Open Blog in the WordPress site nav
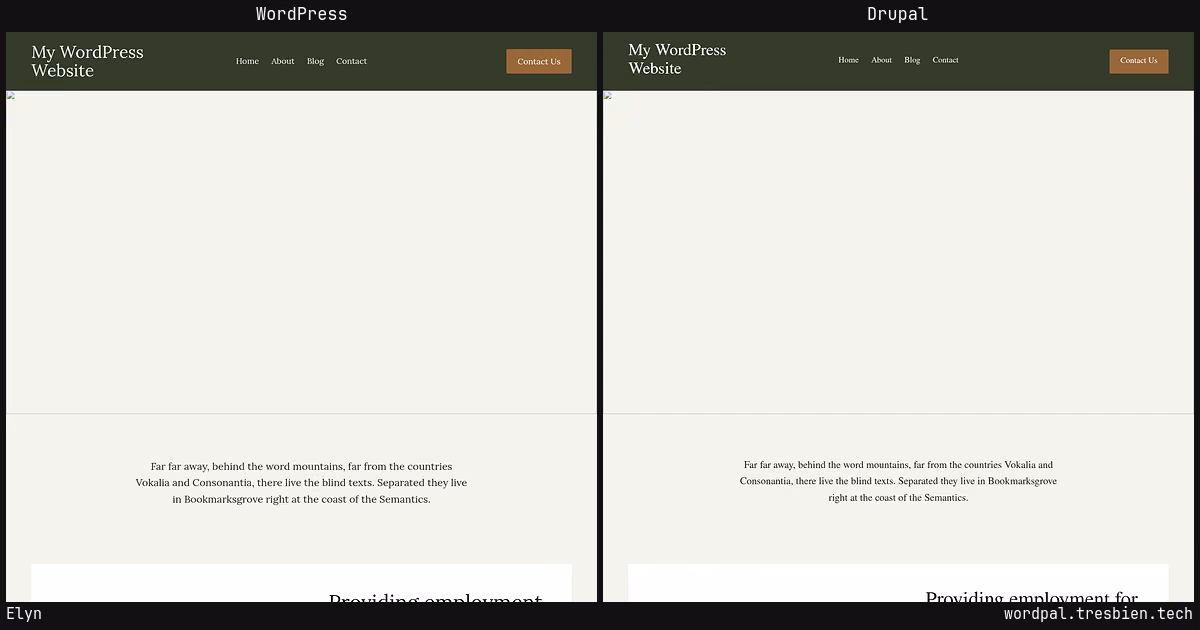The height and width of the screenshot is (630, 1200). 316,61
